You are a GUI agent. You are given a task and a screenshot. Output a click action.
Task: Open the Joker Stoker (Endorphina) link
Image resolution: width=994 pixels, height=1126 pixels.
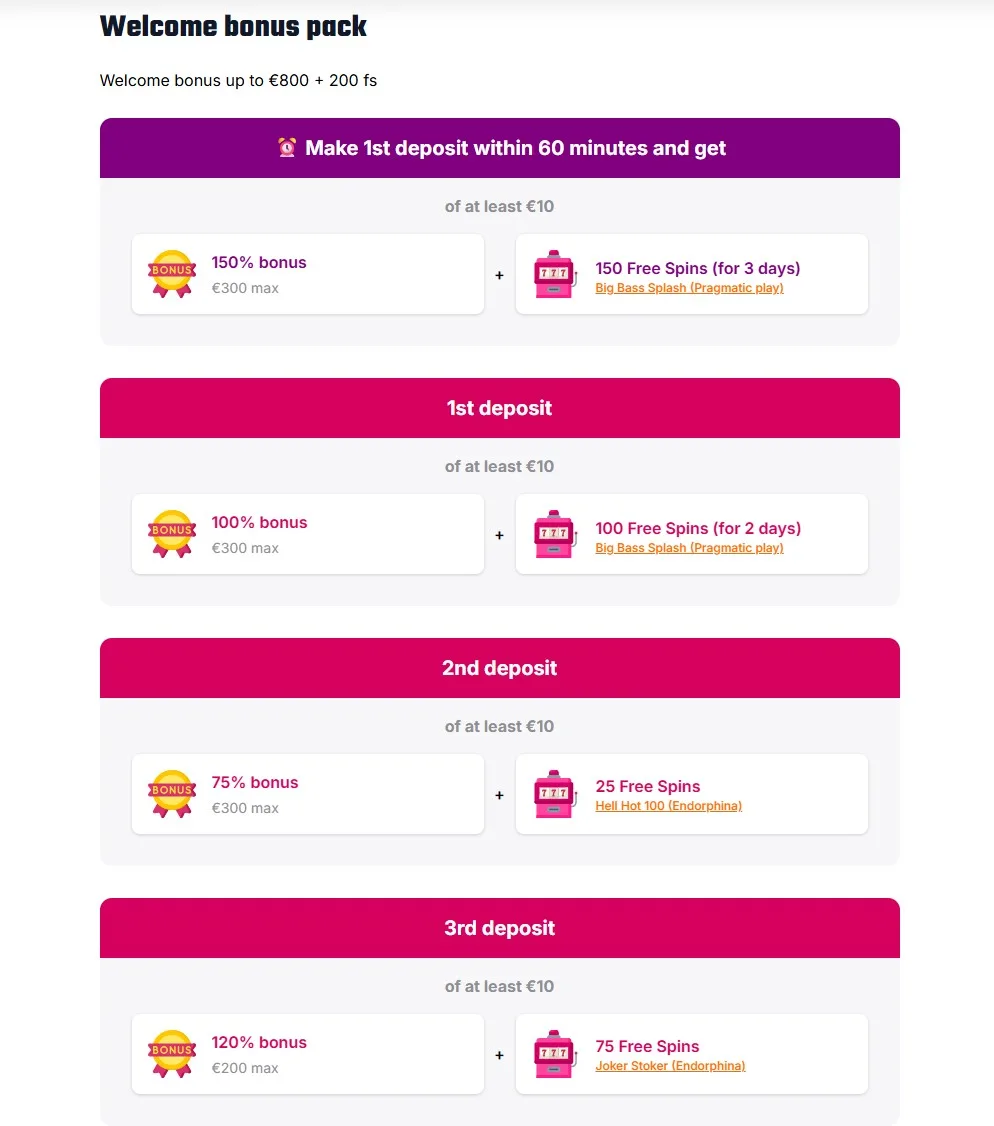[670, 1066]
